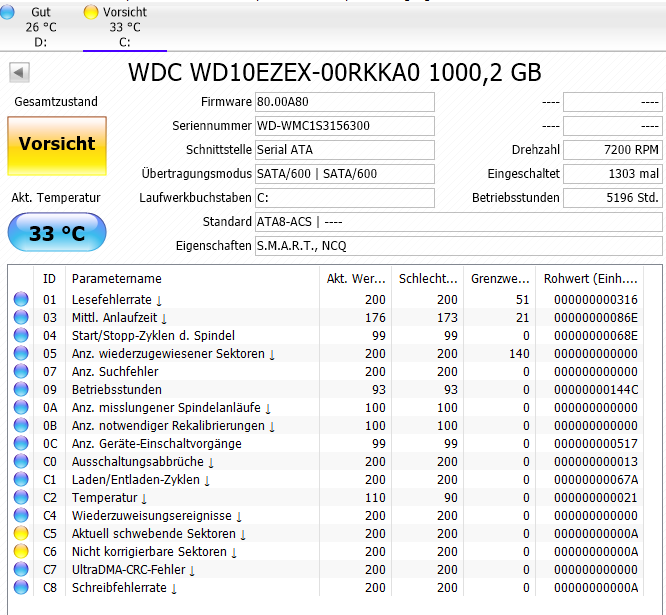Screen dimensions: 666x615
Task: Click status icon for Anz. wiederzugewiesener Sektoren
Action: pos(21,353)
